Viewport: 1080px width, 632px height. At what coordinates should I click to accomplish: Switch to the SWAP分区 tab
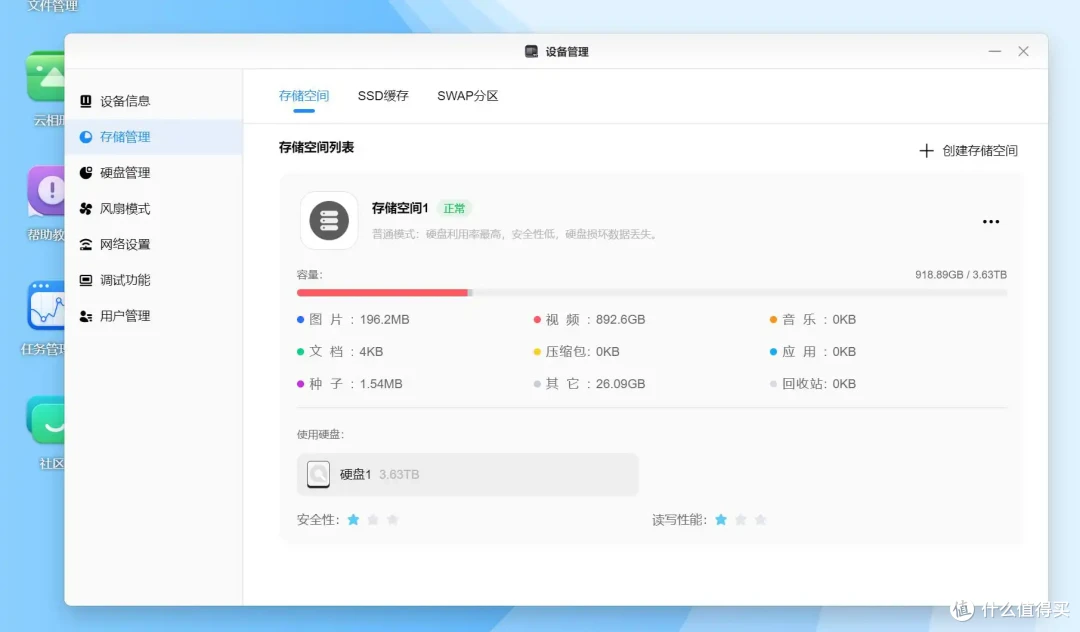[x=468, y=96]
